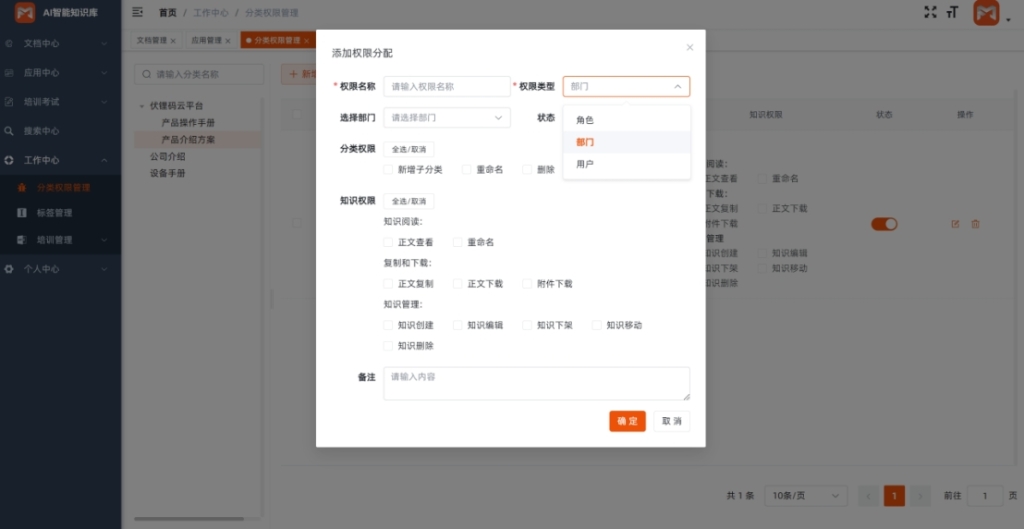Screen dimensions: 1024x529
Task: Tick the dialog's 正文下载 checkbox
Action: coord(458,284)
